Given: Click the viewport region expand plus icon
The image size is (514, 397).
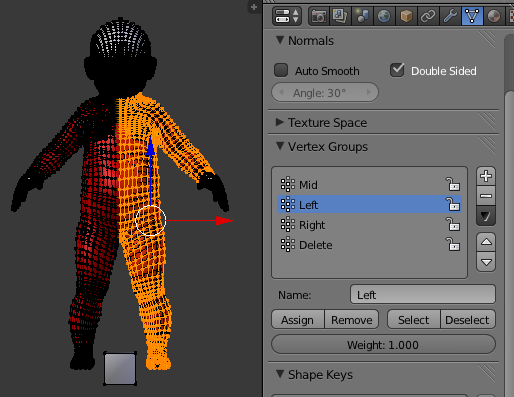Looking at the screenshot, I should pos(254,7).
